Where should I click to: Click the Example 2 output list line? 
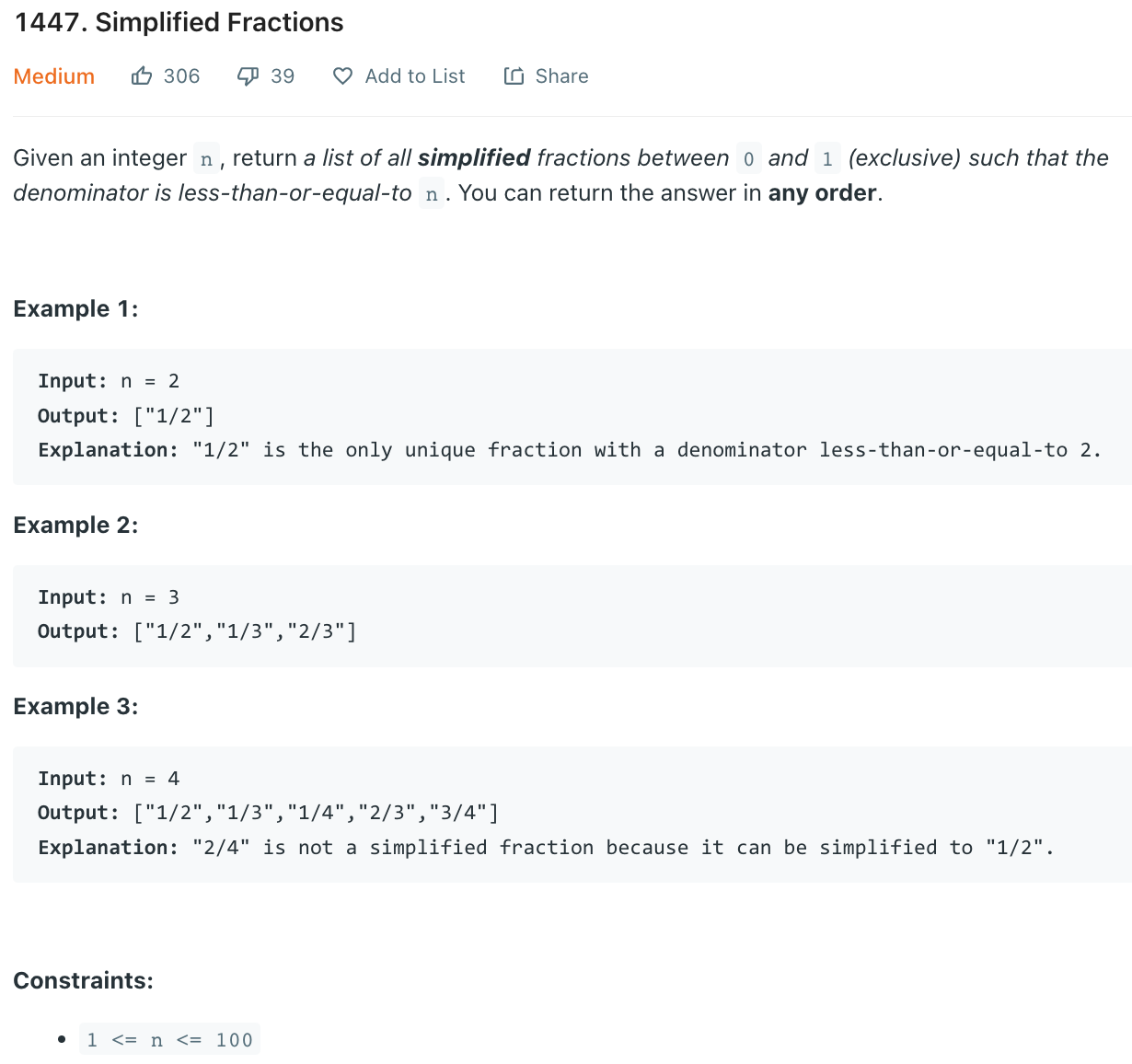click(x=197, y=631)
